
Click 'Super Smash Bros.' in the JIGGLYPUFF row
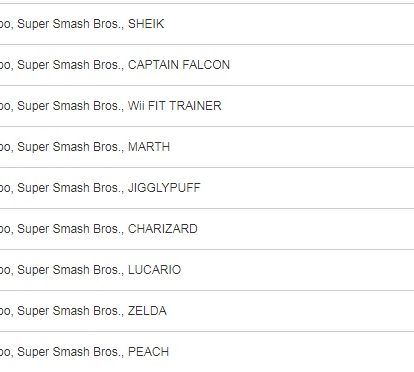70,188
